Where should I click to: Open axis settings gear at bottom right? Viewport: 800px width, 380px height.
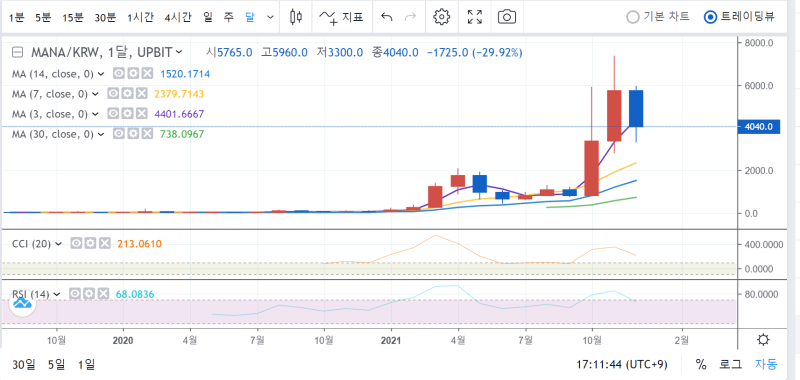coord(763,339)
